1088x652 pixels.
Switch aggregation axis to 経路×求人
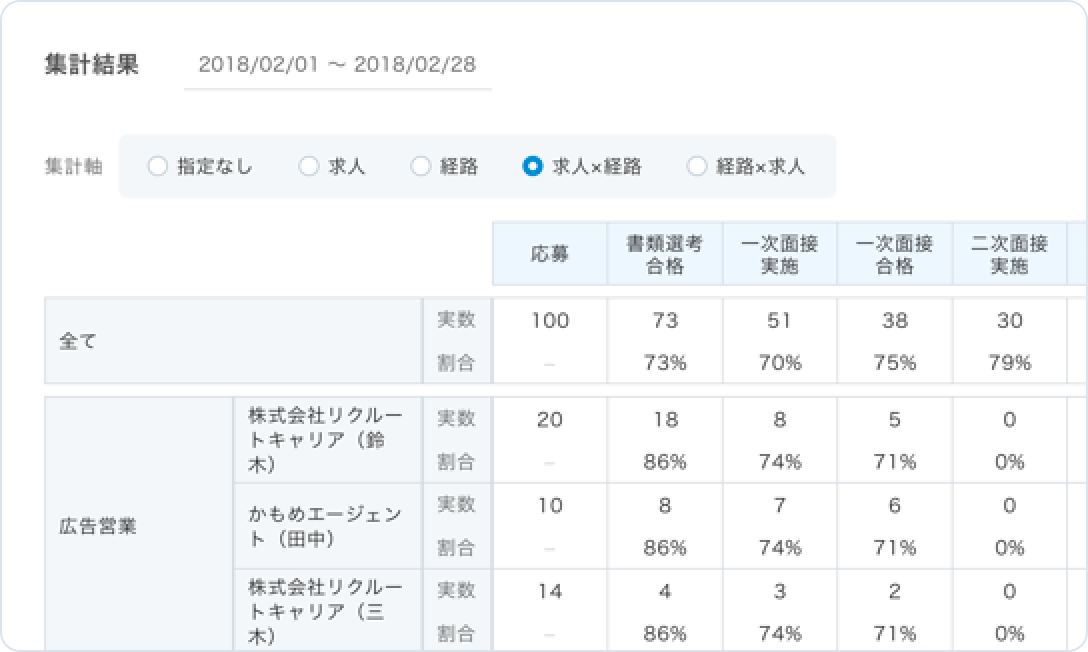[x=697, y=167]
